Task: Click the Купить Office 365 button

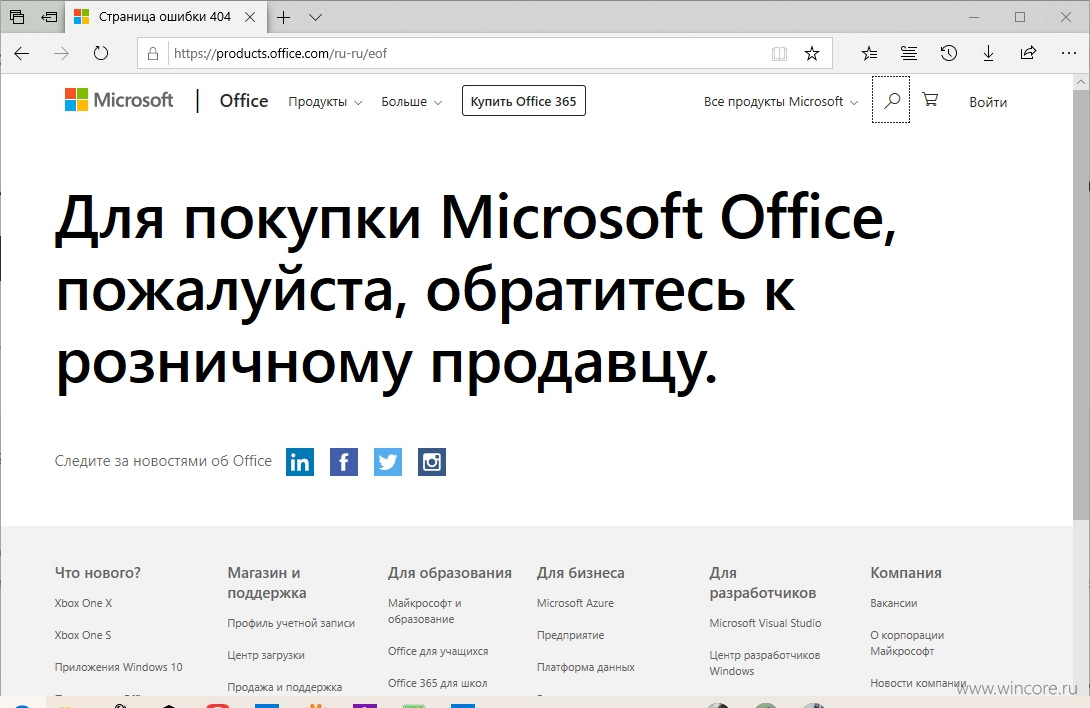Action: 523,101
